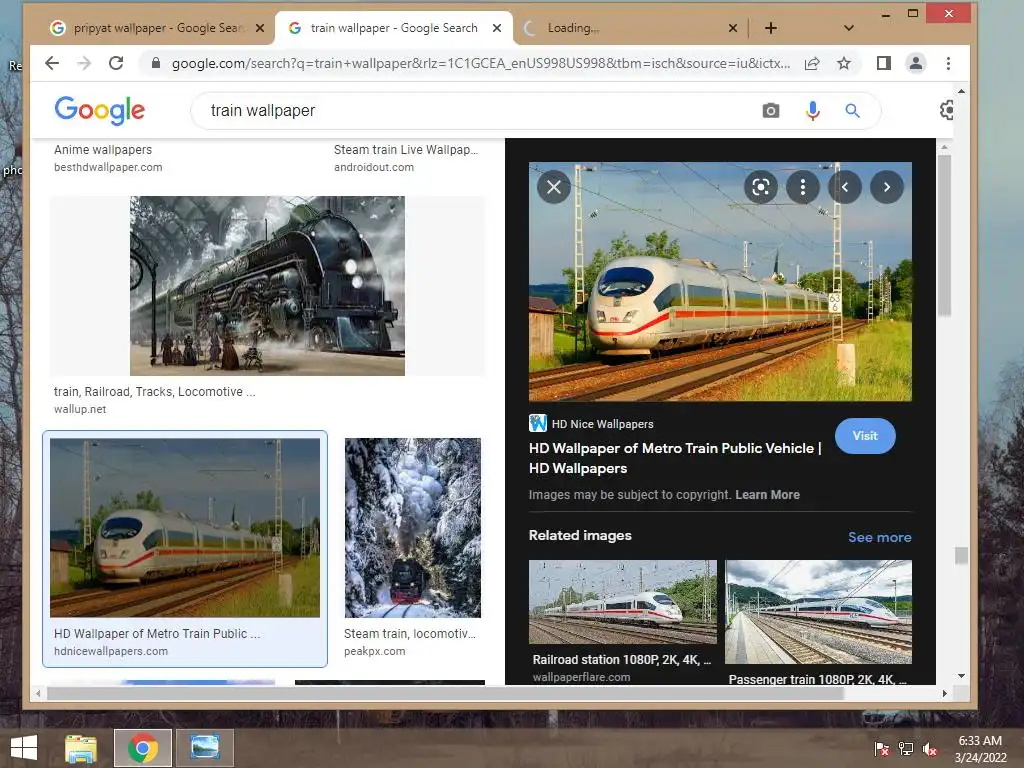The width and height of the screenshot is (1024, 768).
Task: Click the Chrome taskbar icon
Action: point(143,748)
